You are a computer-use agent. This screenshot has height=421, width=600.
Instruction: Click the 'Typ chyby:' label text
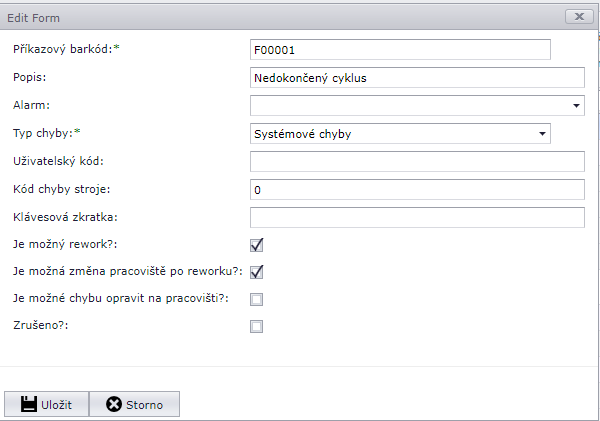46,132
